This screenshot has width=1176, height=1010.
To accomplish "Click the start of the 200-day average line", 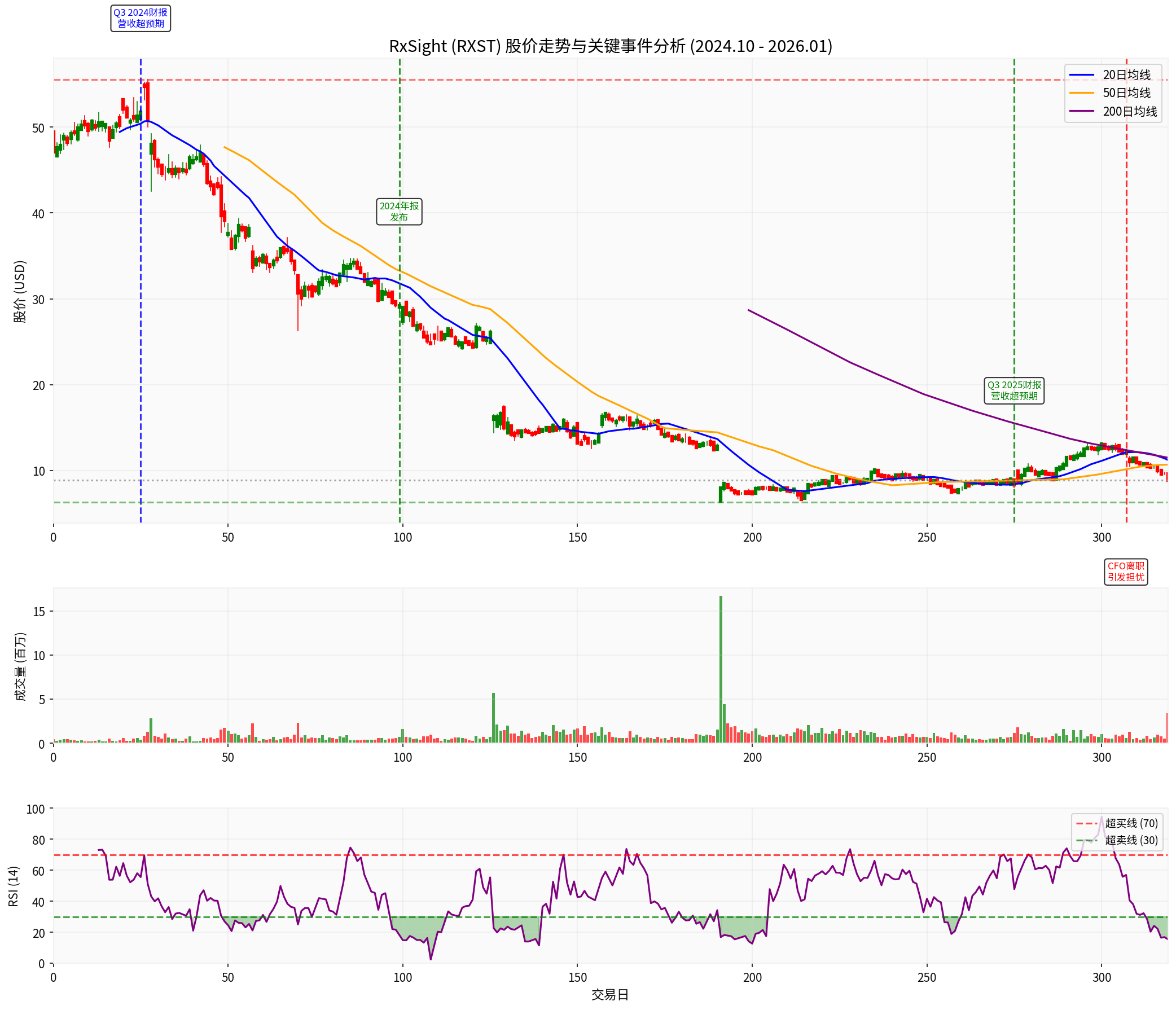I will pos(749,310).
